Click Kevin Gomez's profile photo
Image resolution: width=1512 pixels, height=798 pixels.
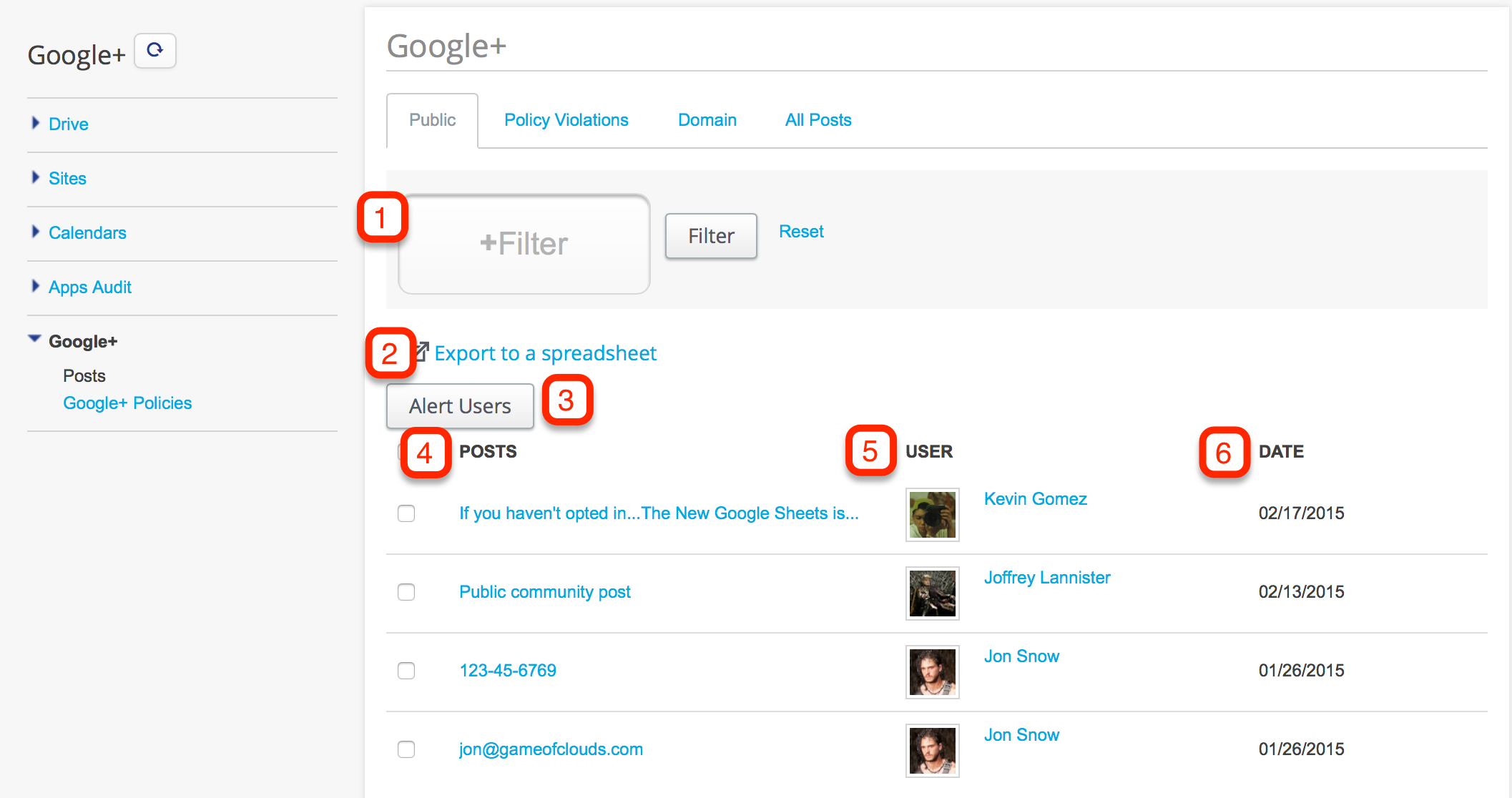point(933,515)
